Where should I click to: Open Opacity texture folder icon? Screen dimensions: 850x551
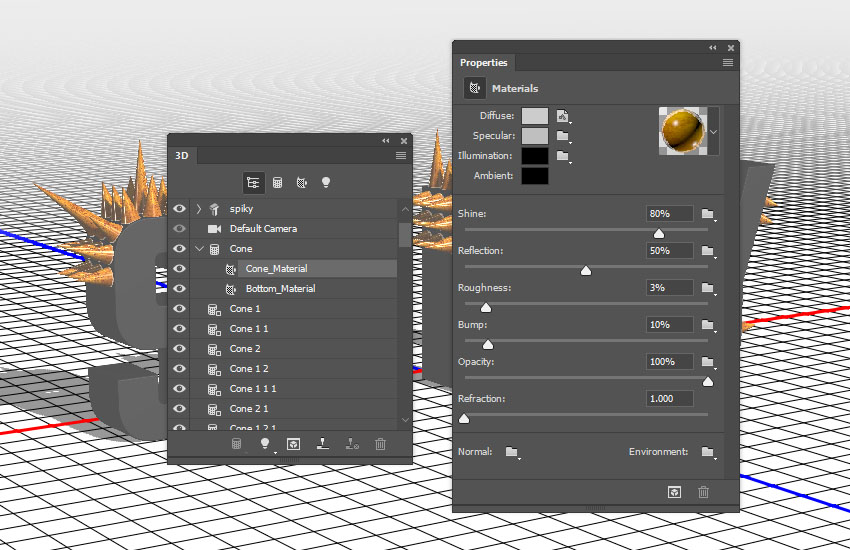pyautogui.click(x=708, y=361)
